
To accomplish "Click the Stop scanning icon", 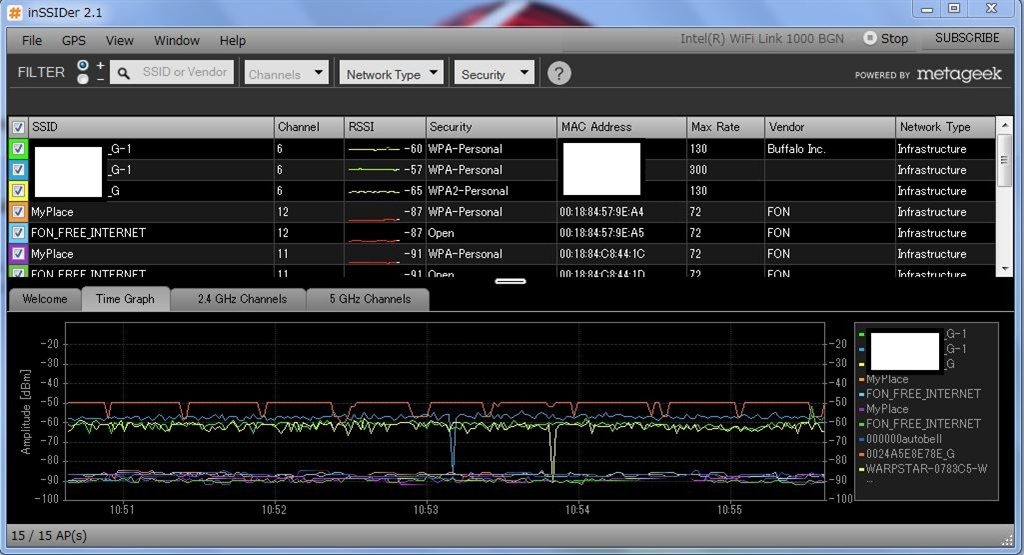I will [x=870, y=38].
